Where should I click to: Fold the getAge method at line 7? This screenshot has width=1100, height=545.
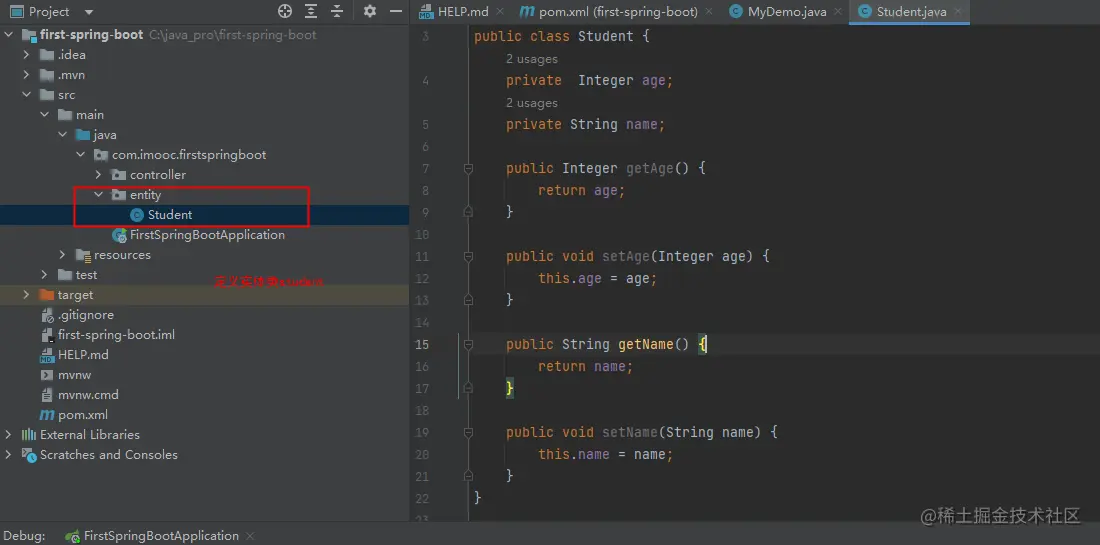468,168
